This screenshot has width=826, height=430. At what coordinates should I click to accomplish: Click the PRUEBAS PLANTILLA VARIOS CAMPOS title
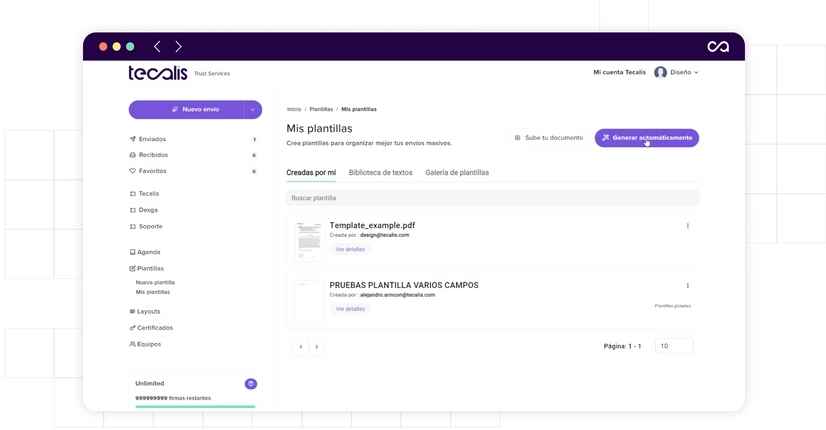pos(404,285)
